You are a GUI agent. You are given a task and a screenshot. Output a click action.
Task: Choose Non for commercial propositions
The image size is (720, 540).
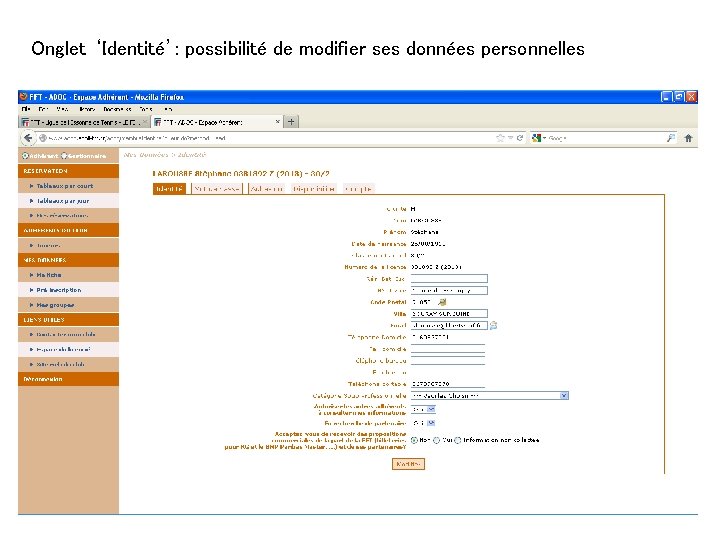pos(414,440)
